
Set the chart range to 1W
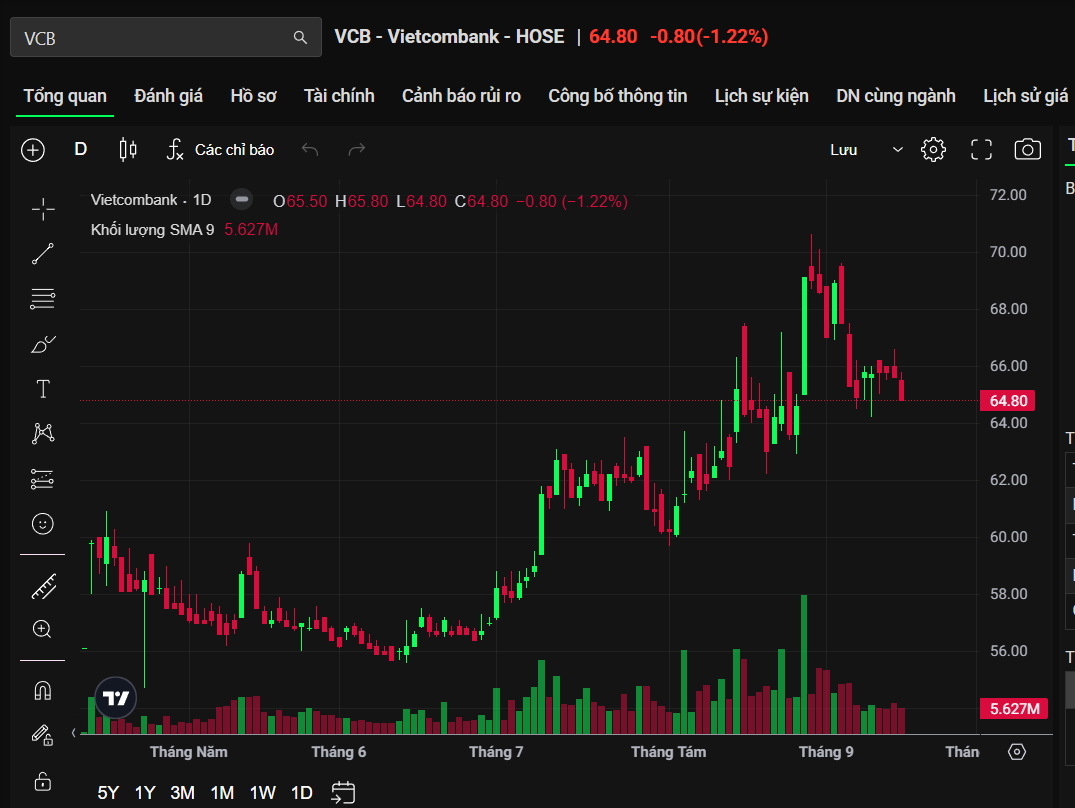click(263, 793)
